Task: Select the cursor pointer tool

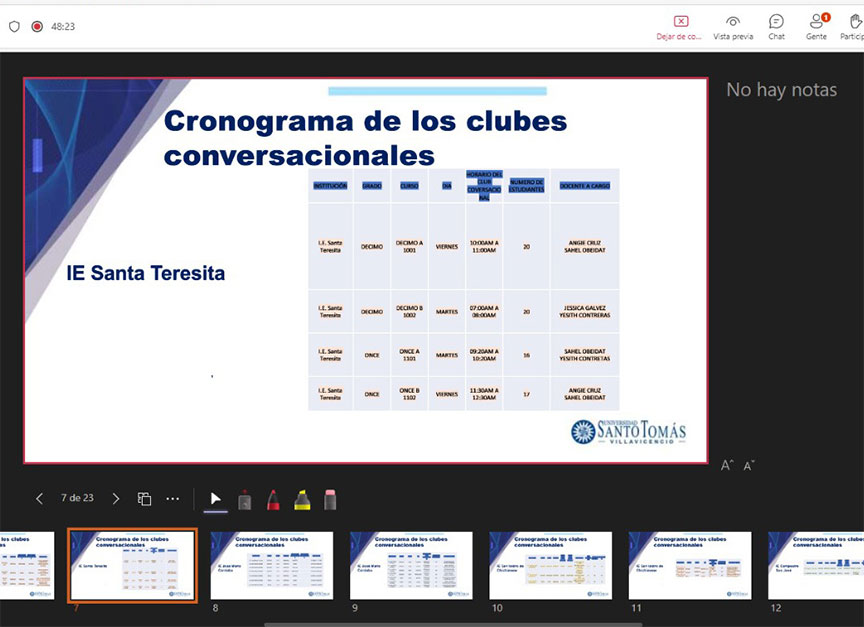Action: click(x=215, y=499)
